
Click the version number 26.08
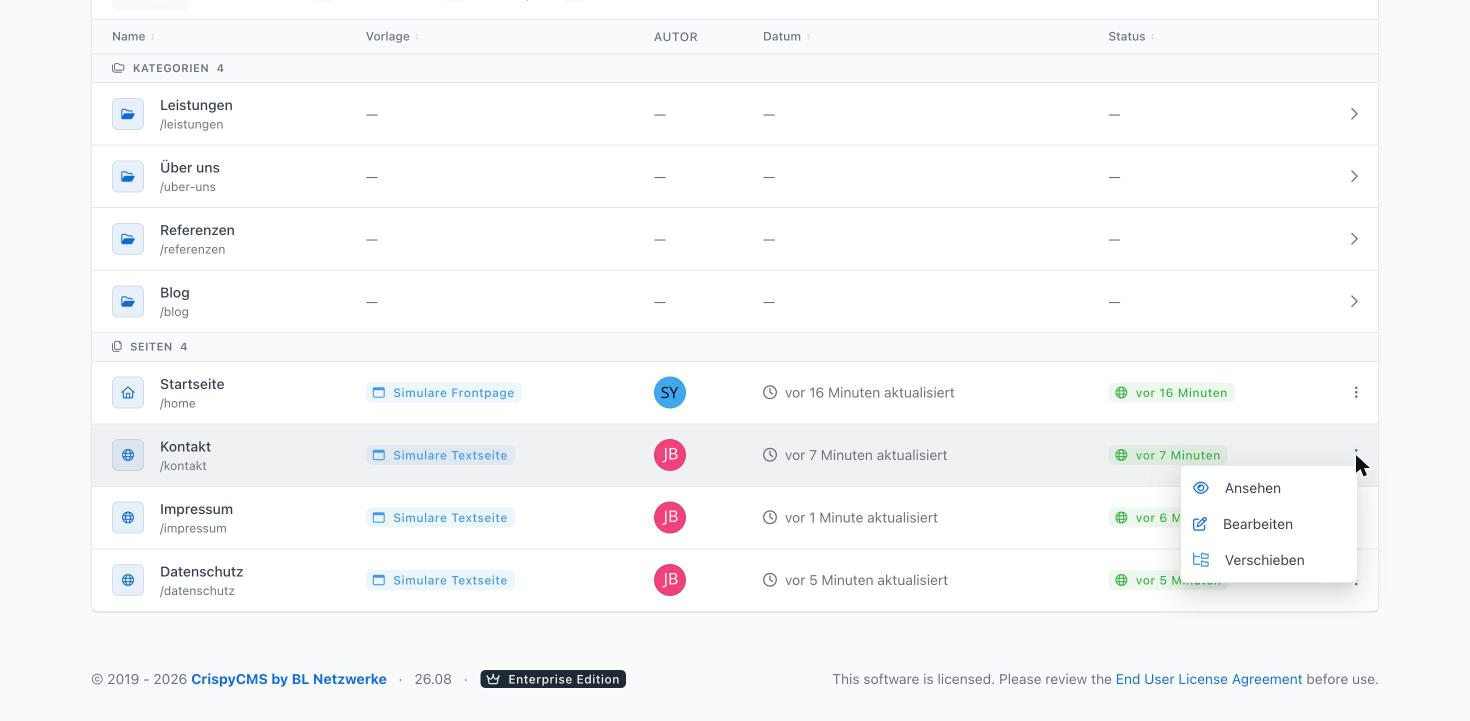tap(433, 679)
